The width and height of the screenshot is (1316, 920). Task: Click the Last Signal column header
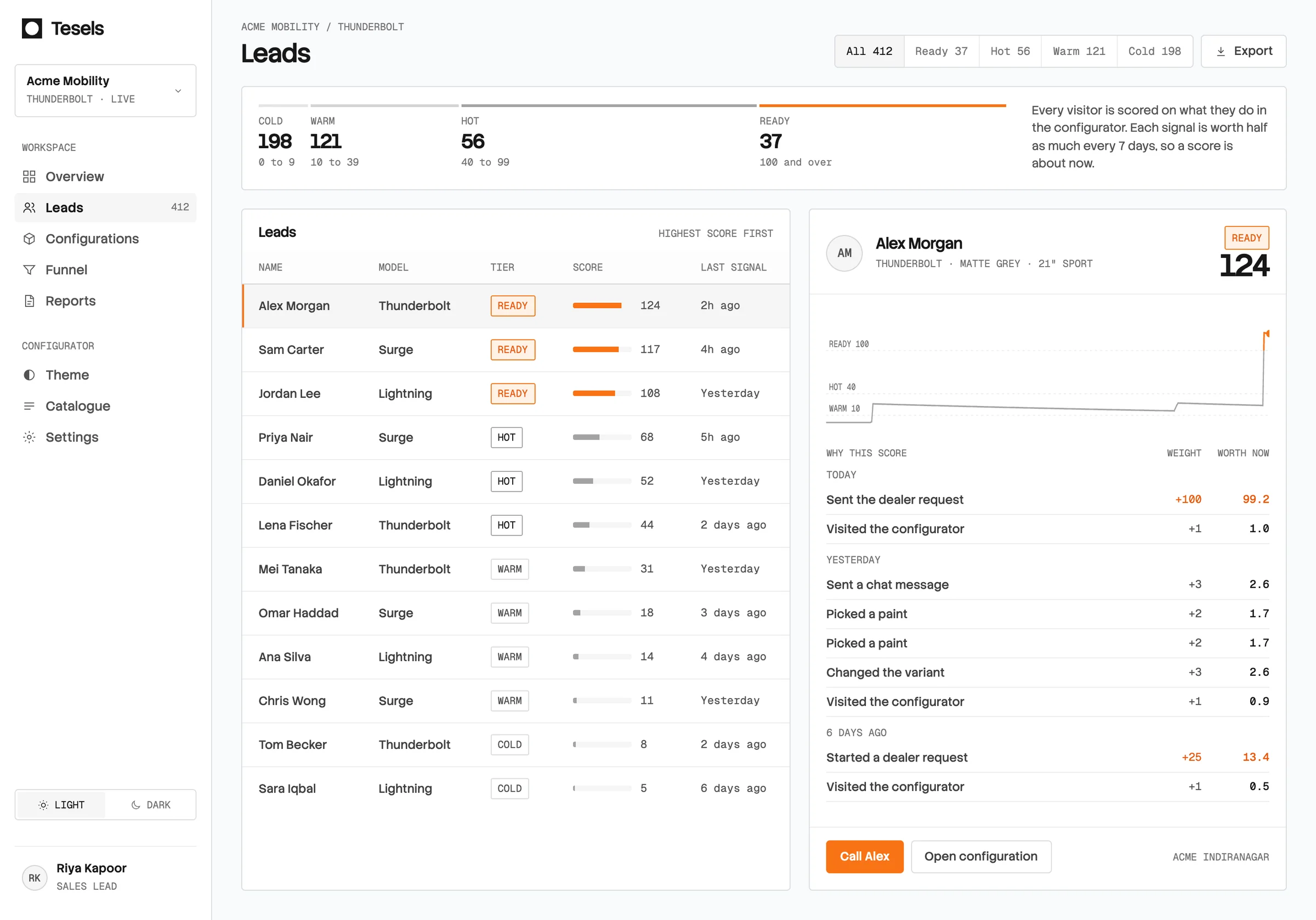(x=733, y=267)
